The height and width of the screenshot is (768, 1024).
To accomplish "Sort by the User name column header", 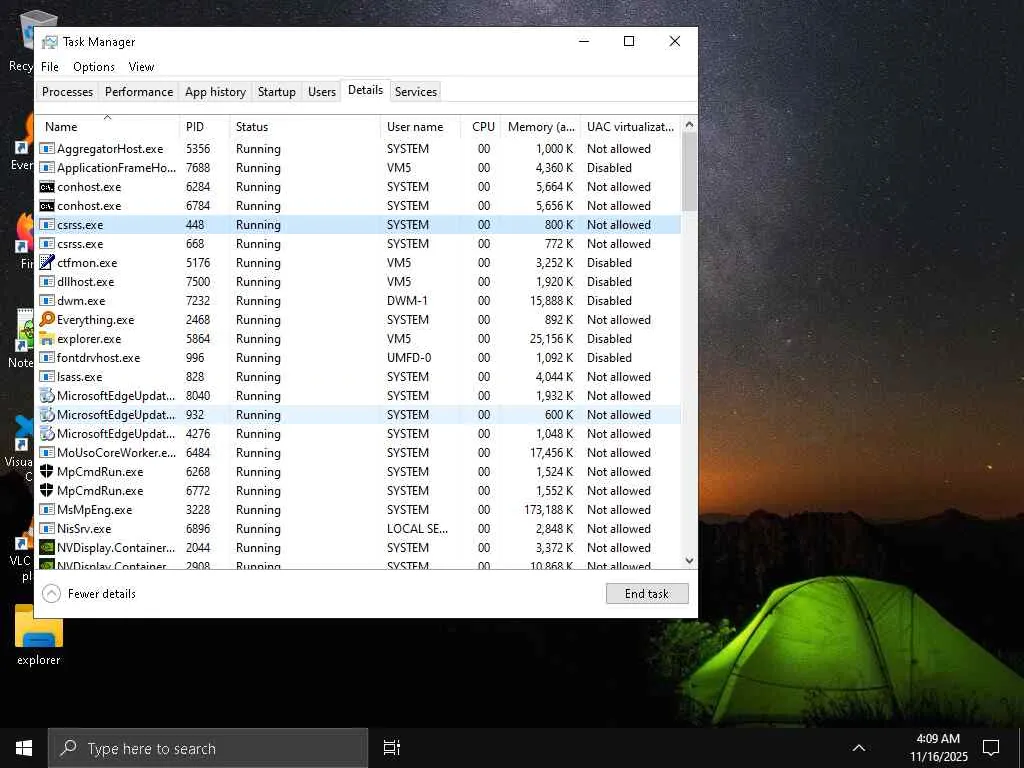I will (x=420, y=127).
